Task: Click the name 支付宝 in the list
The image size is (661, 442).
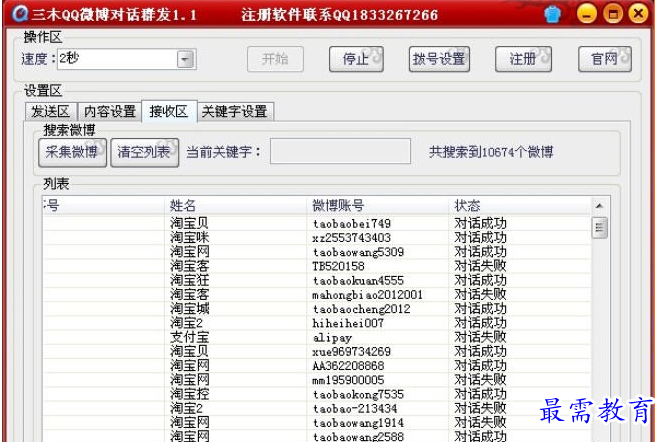Action: pyautogui.click(x=189, y=337)
